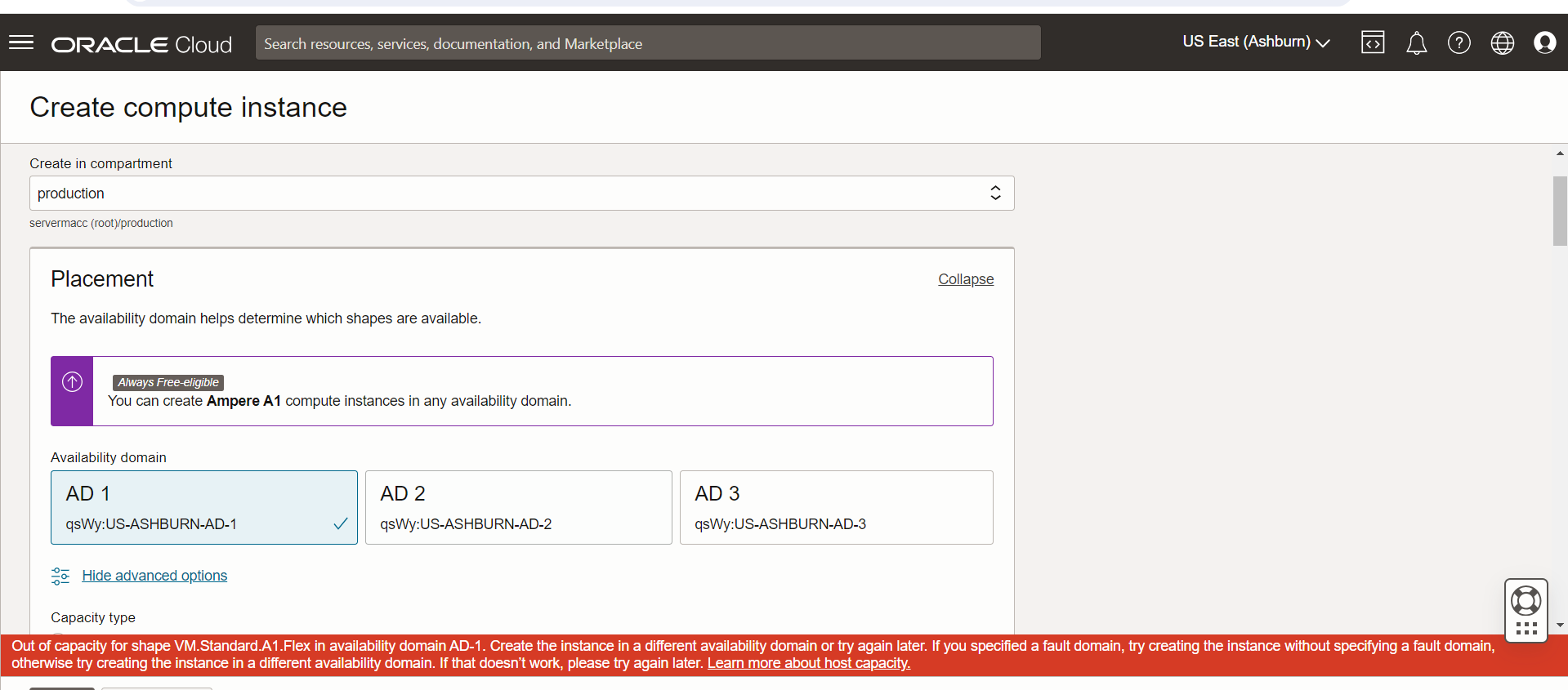Viewport: 1568px width, 690px height.
Task: Click the servermacc (root)/production path text
Action: pyautogui.click(x=101, y=223)
